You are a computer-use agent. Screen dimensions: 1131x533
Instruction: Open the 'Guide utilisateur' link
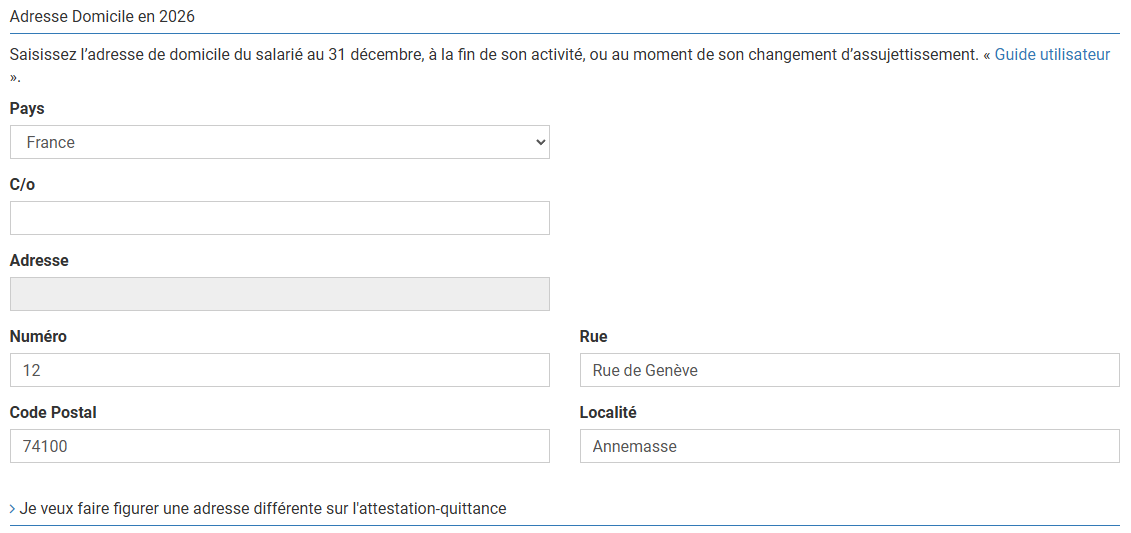pyautogui.click(x=1051, y=55)
